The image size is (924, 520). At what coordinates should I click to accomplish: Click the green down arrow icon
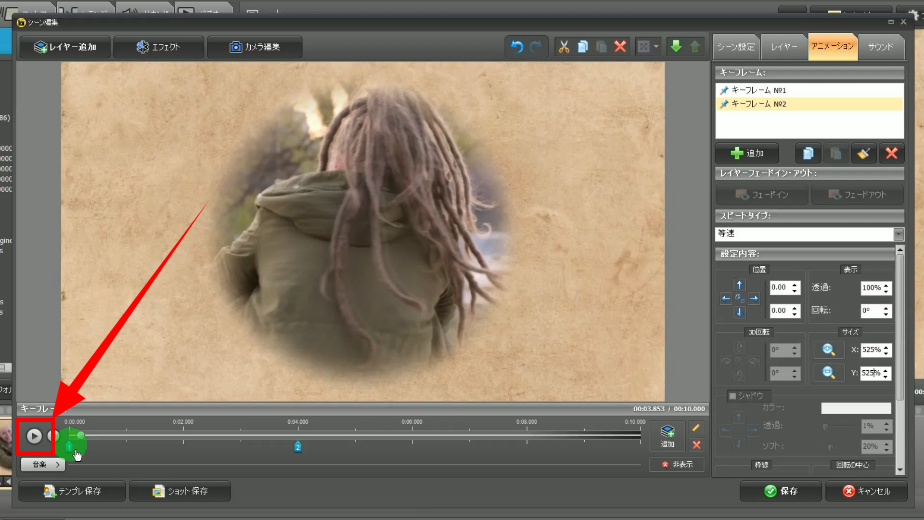pyautogui.click(x=675, y=47)
